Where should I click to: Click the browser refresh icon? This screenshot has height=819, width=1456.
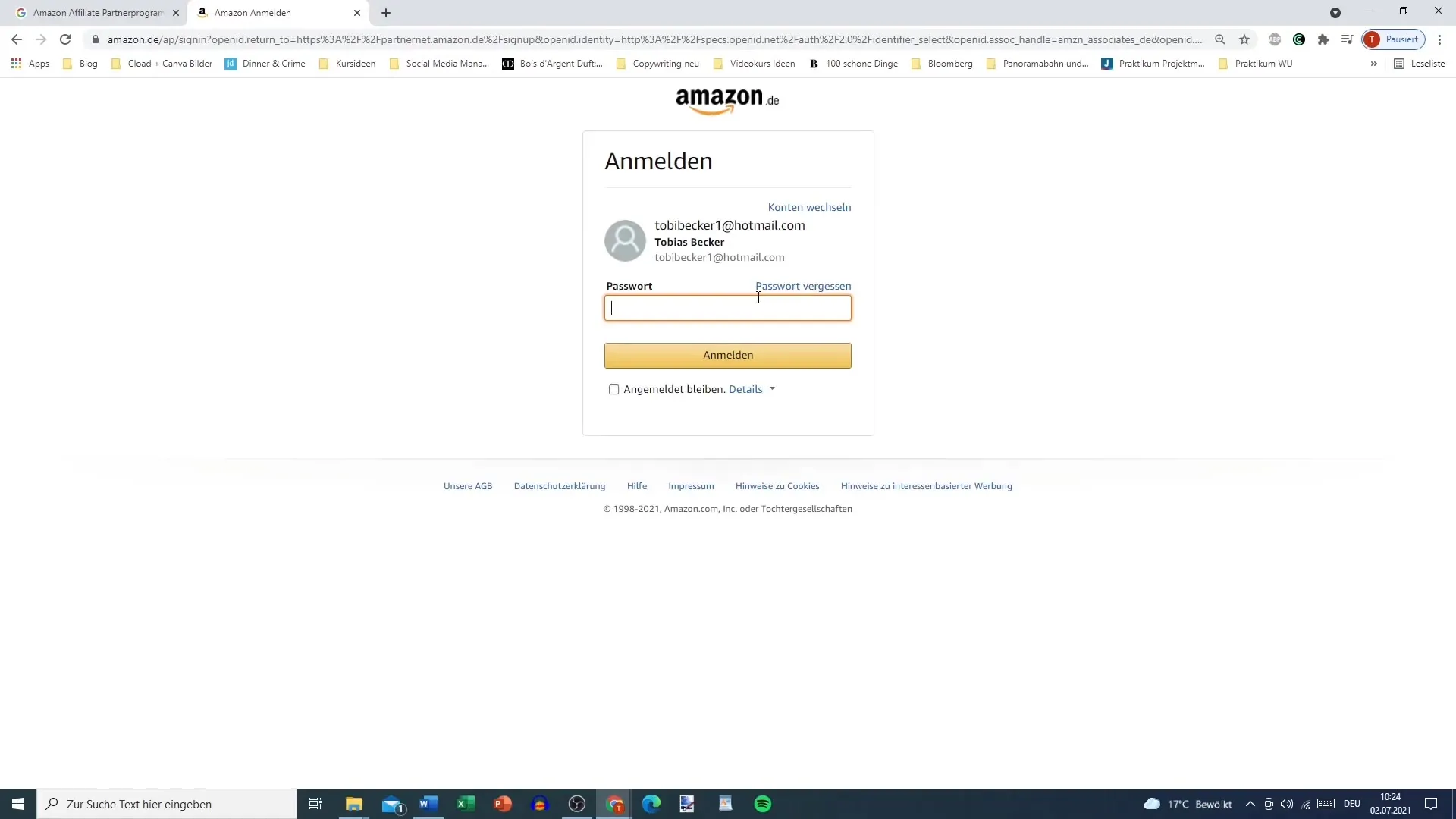click(x=65, y=40)
